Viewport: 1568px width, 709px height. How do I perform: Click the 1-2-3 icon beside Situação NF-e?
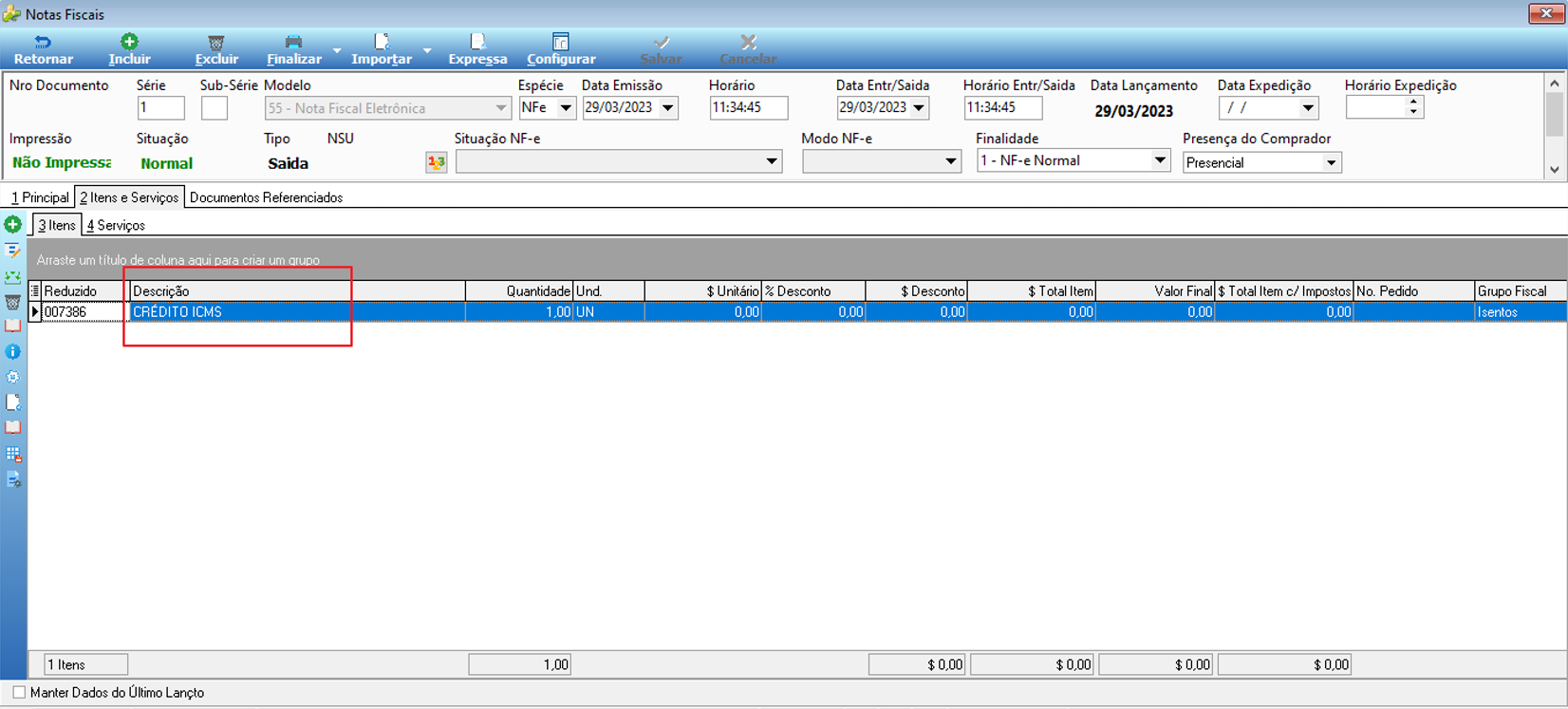tap(437, 162)
